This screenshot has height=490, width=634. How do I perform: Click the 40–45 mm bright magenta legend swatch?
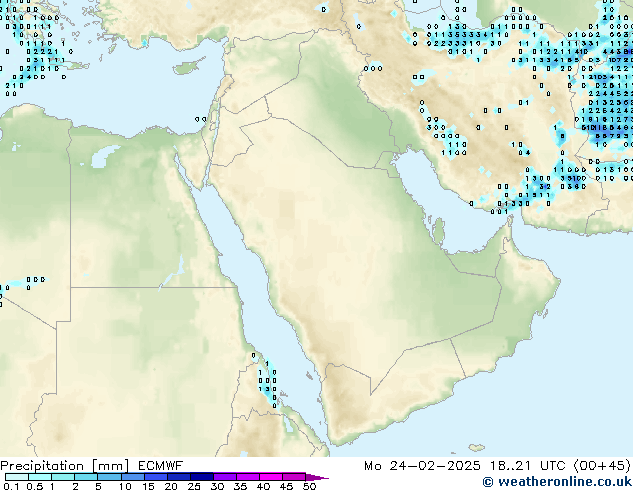pyautogui.click(x=271, y=477)
